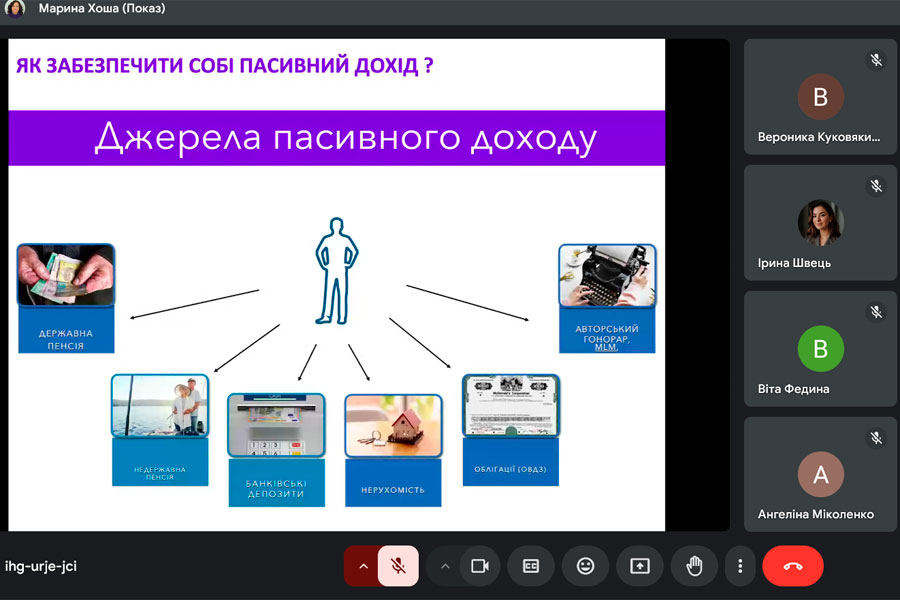
Task: Click the present screen icon
Action: (639, 566)
